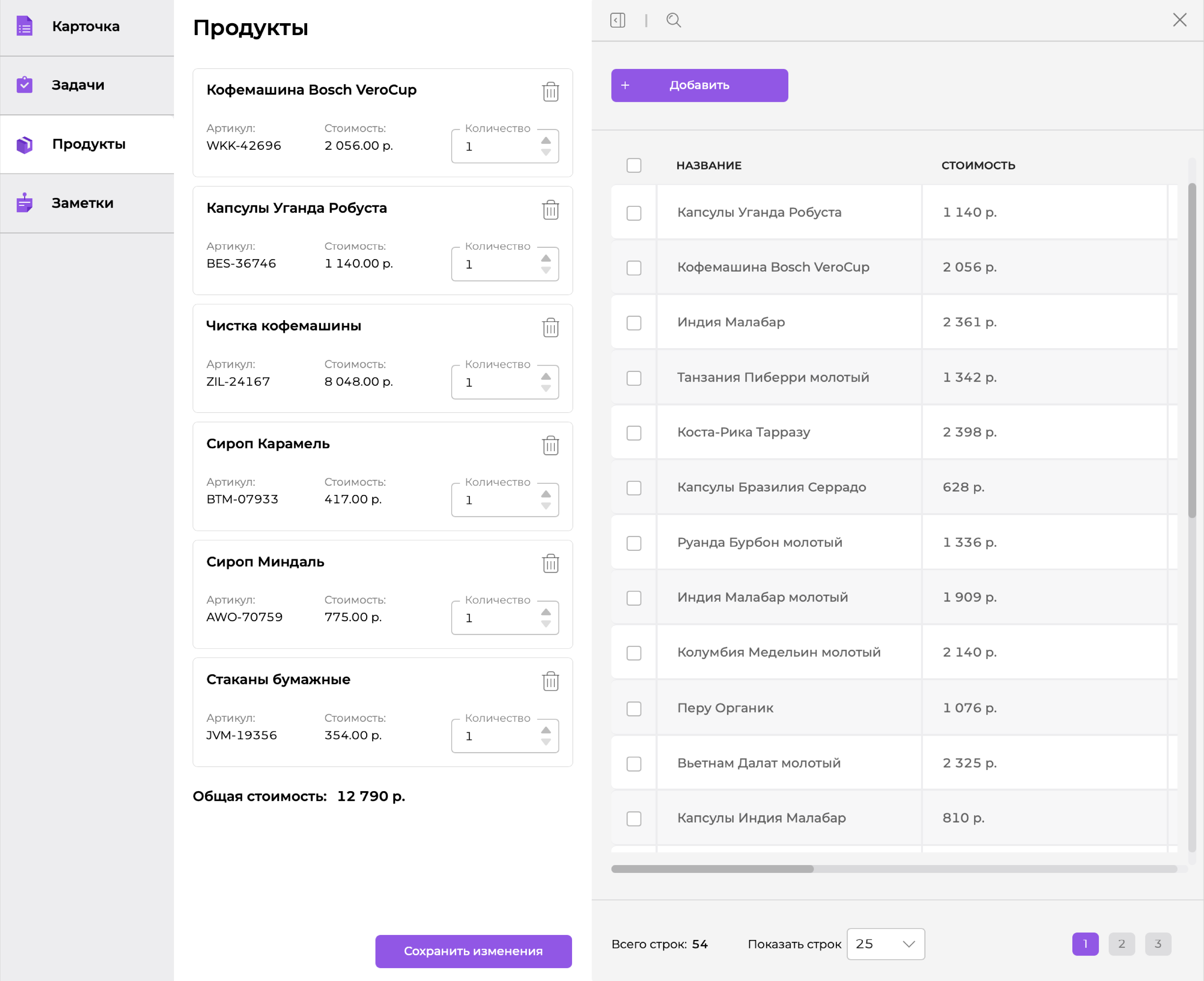Open the Показать строк 25 dropdown
The height and width of the screenshot is (981, 1204).
coord(885,944)
